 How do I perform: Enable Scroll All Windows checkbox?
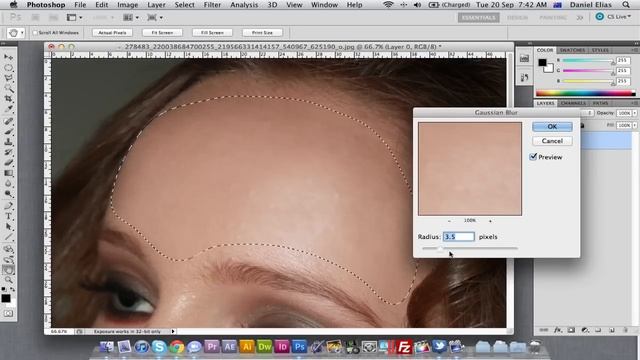35,33
